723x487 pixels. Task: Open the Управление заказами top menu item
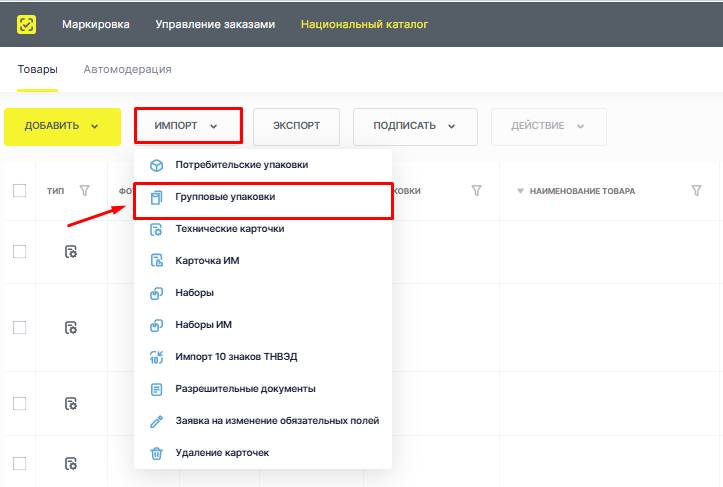pos(215,24)
